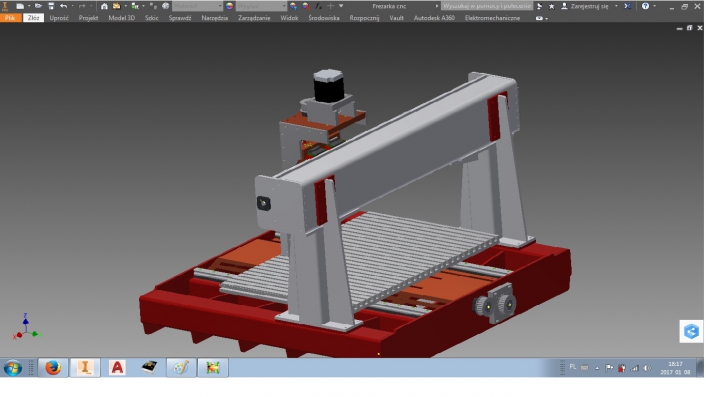Switch to the Rozpocznij tab
Viewport: 706px width, 397px height.
[x=364, y=18]
